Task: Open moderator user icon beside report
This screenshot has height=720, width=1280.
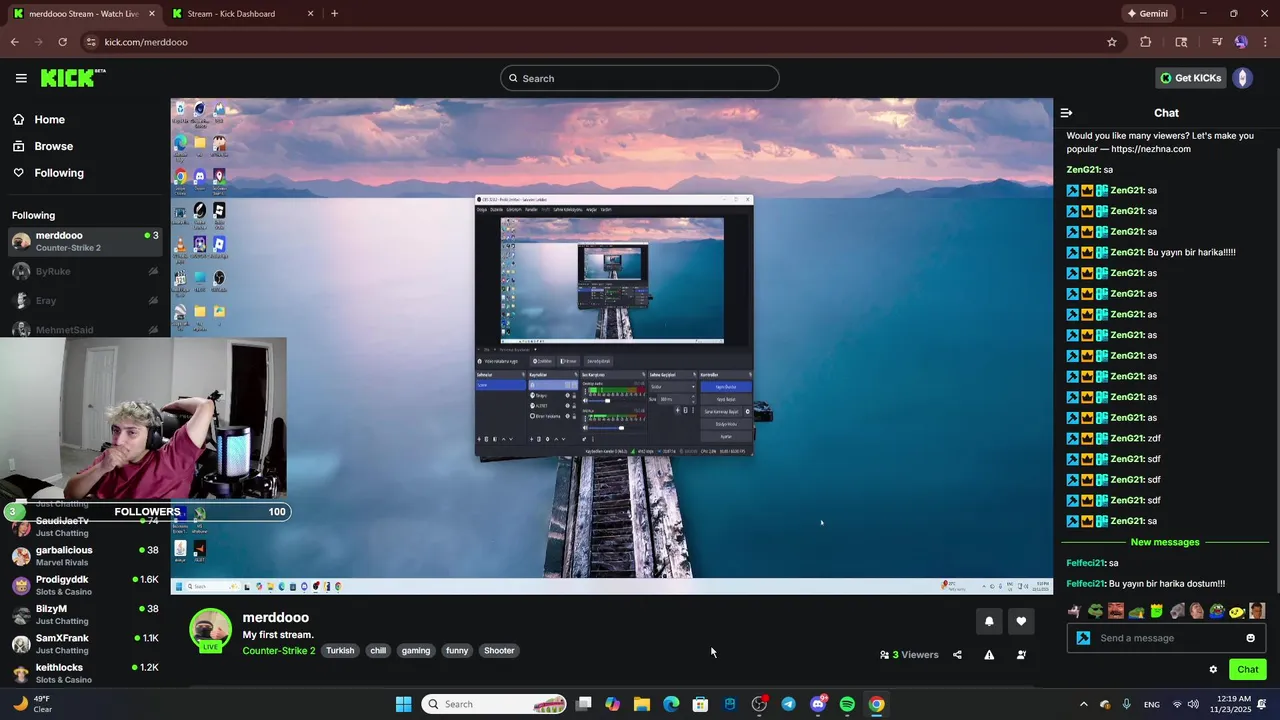Action: (1021, 655)
